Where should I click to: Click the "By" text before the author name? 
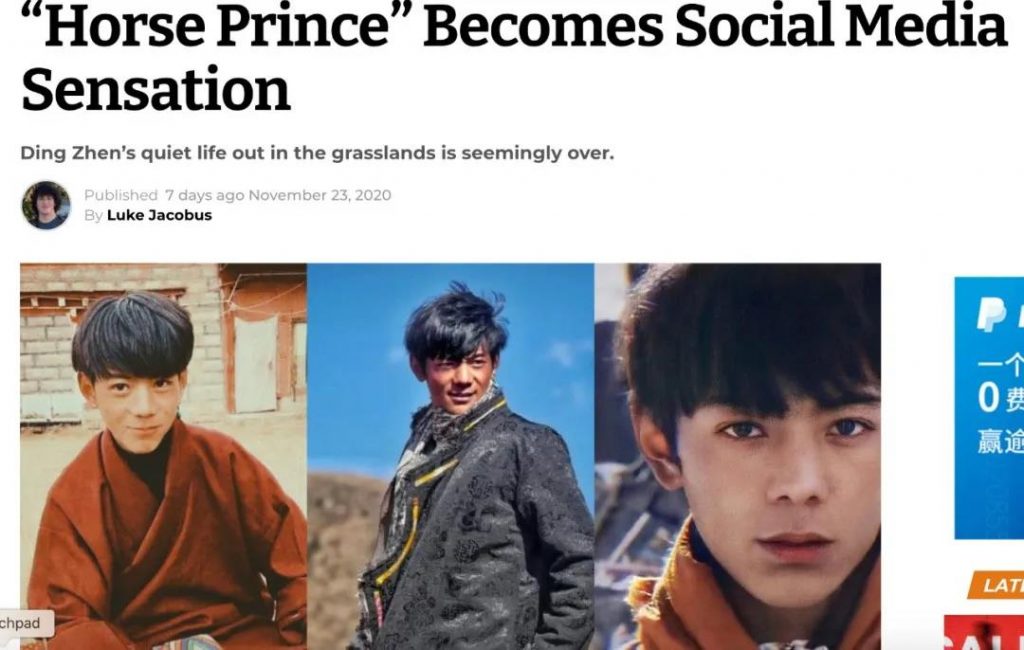(93, 216)
